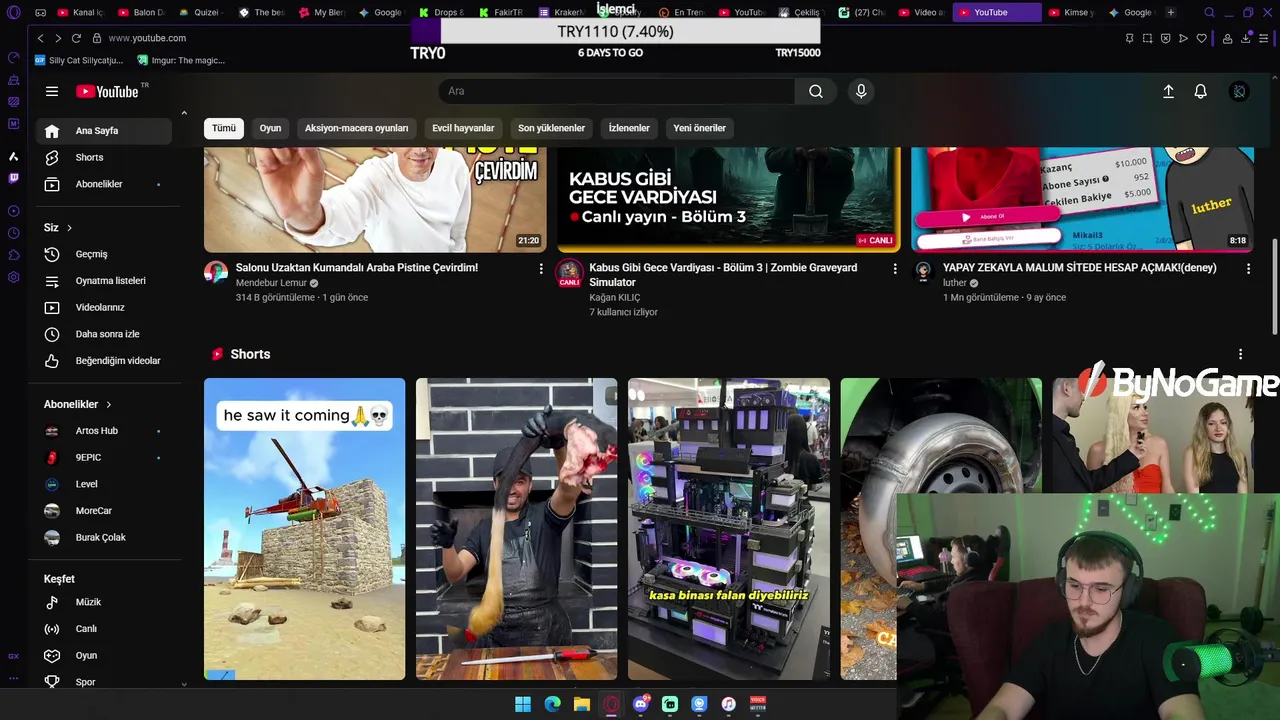
Task: Open Imgur bookmark in bookmarks bar
Action: click(181, 60)
